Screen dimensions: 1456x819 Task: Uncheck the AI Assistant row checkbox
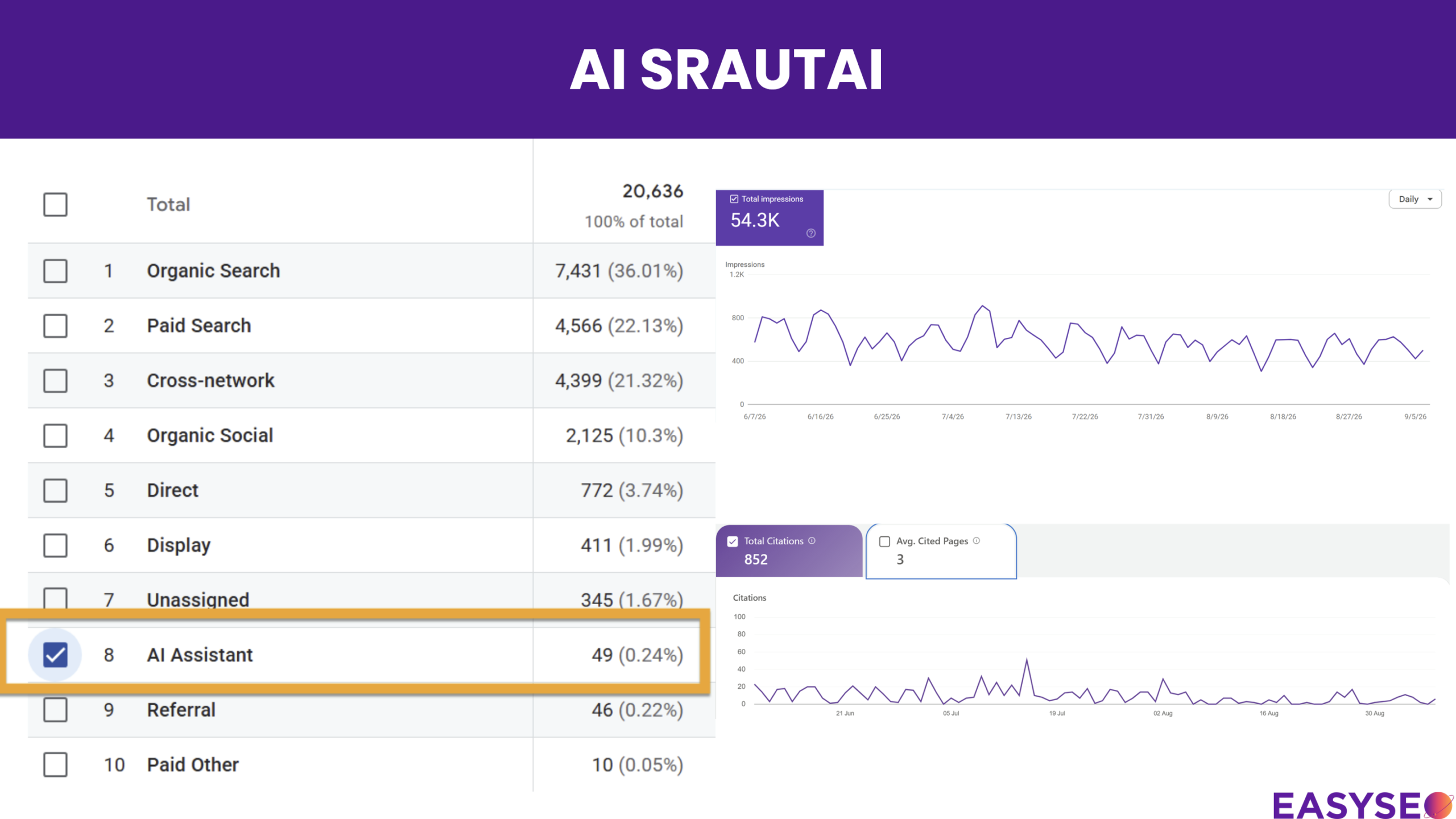tap(55, 655)
